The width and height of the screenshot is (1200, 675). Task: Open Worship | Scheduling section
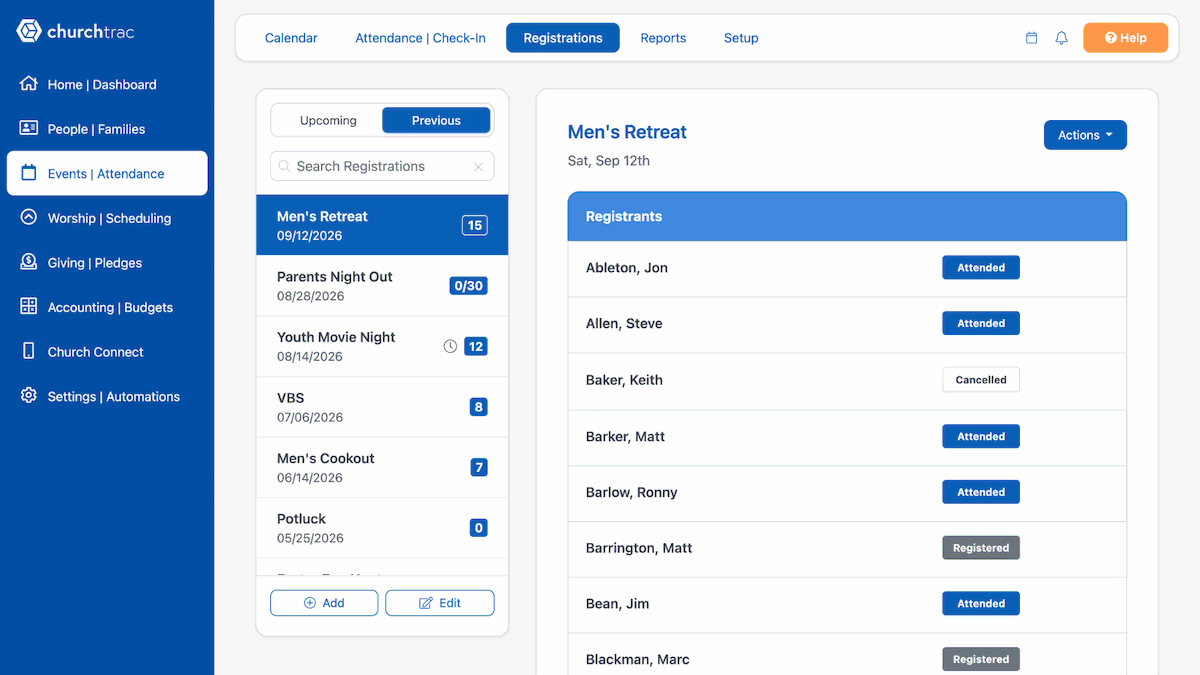(x=107, y=218)
